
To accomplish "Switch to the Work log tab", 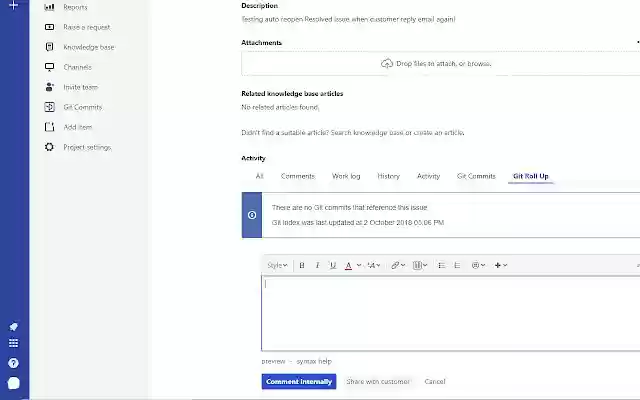I will tap(346, 176).
